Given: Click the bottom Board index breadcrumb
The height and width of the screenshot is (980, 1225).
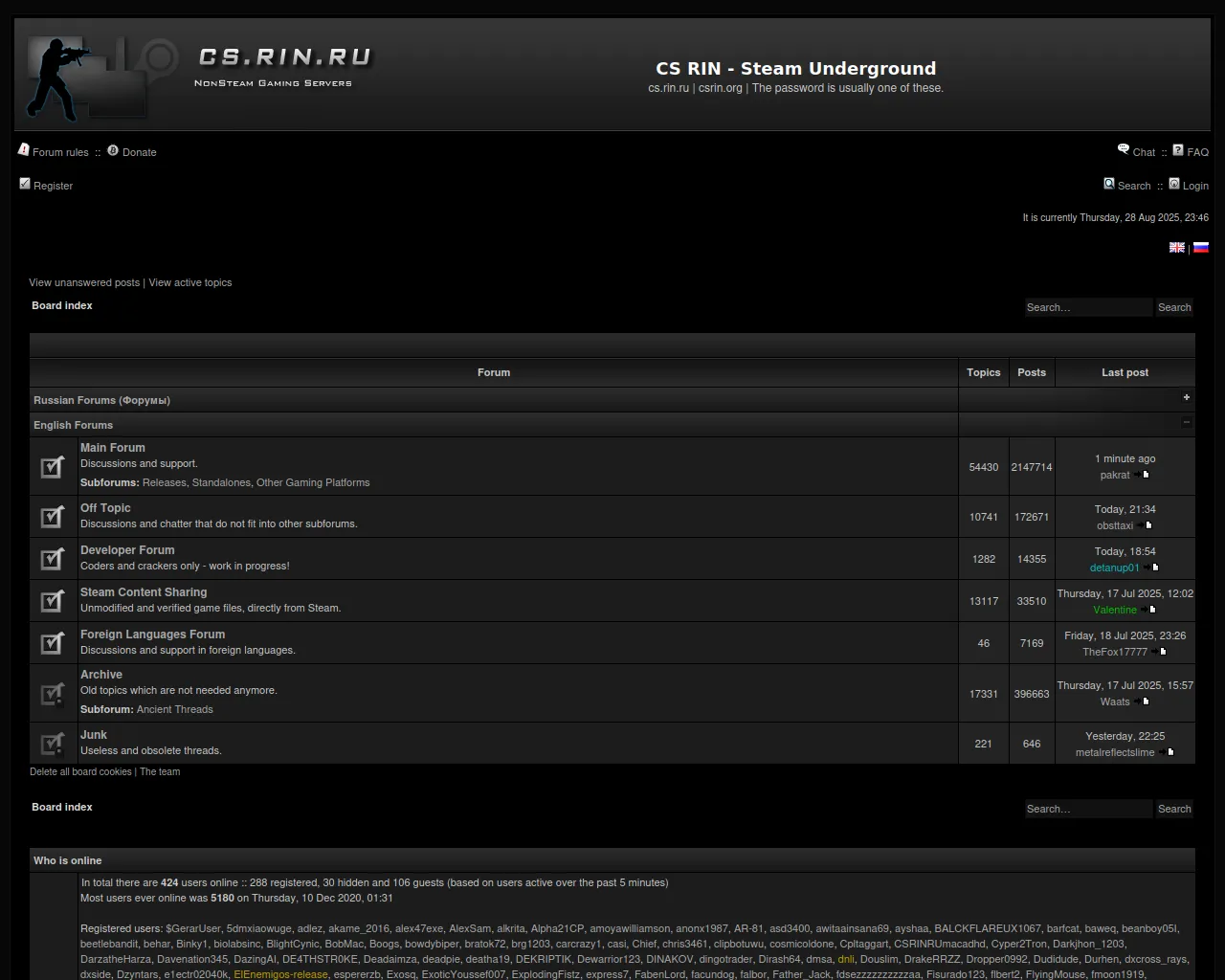Looking at the screenshot, I should (x=62, y=807).
